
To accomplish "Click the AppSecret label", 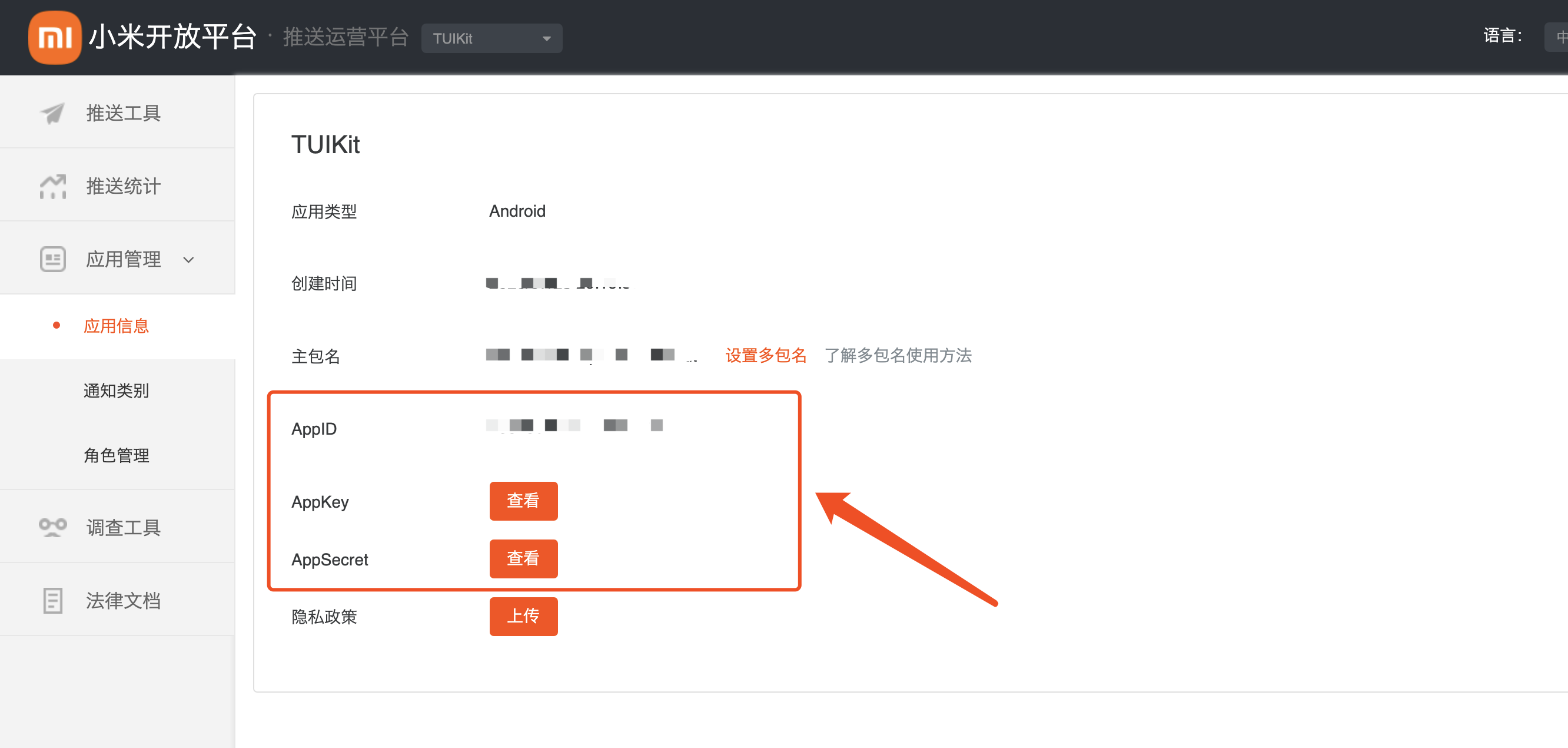I will coord(330,560).
